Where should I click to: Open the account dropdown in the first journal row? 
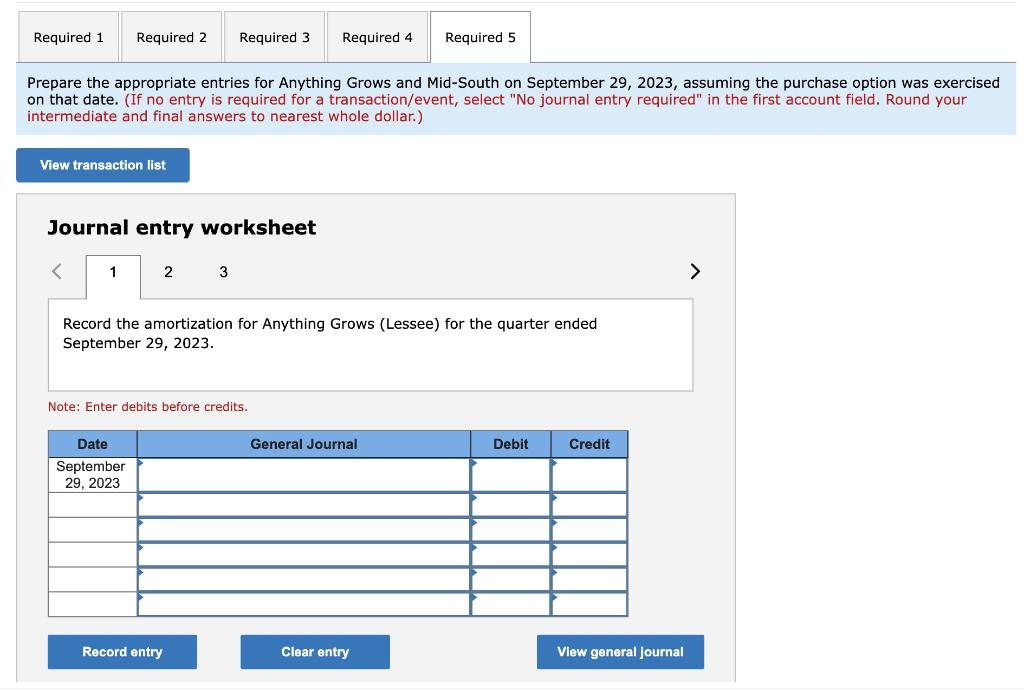click(303, 474)
